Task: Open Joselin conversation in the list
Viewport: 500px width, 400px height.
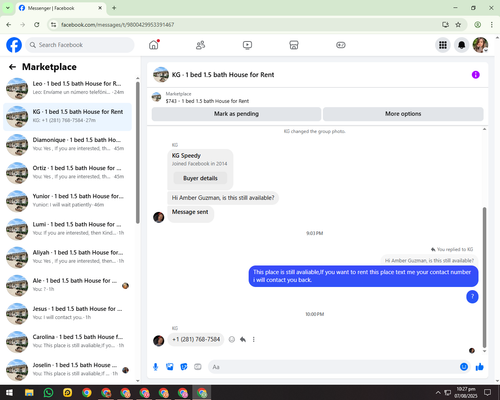Action: (67, 370)
